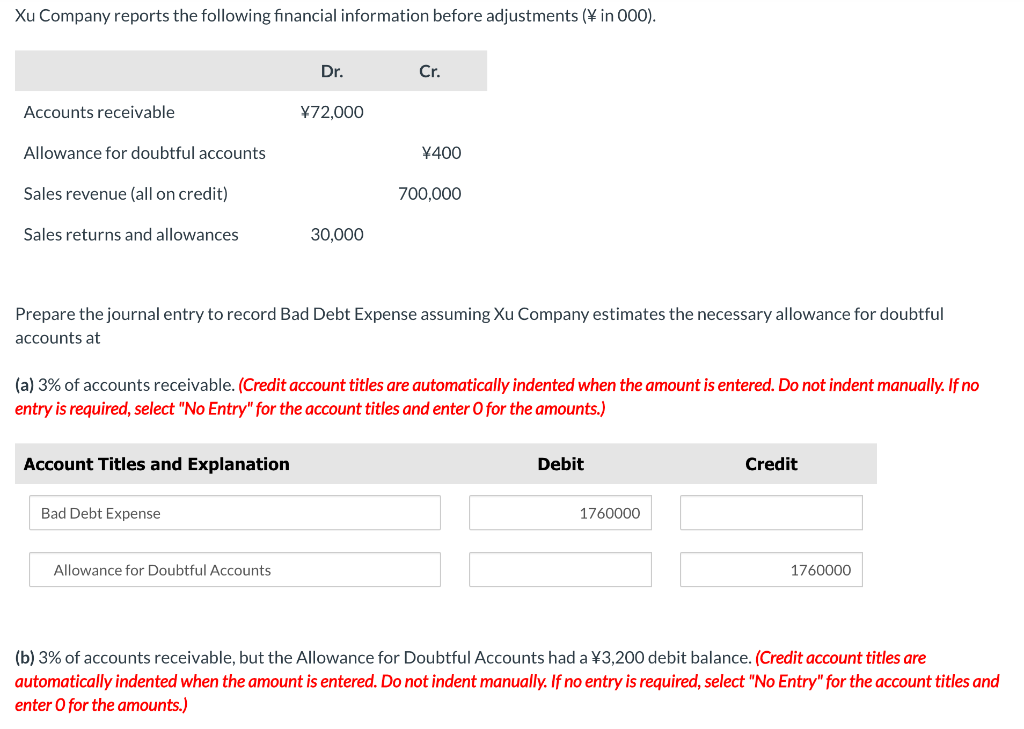This screenshot has width=1024, height=729.
Task: Select the Sales revenue (all on credit) label
Action: (125, 193)
